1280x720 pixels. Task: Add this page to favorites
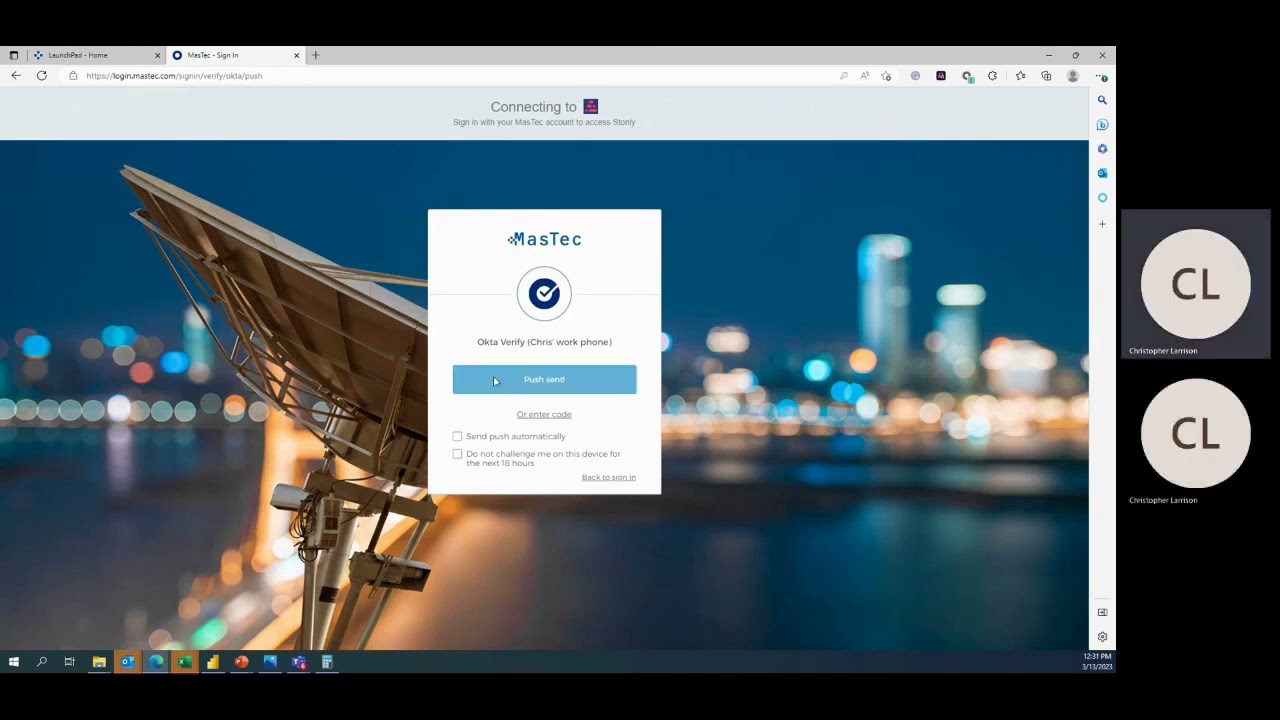(x=886, y=76)
